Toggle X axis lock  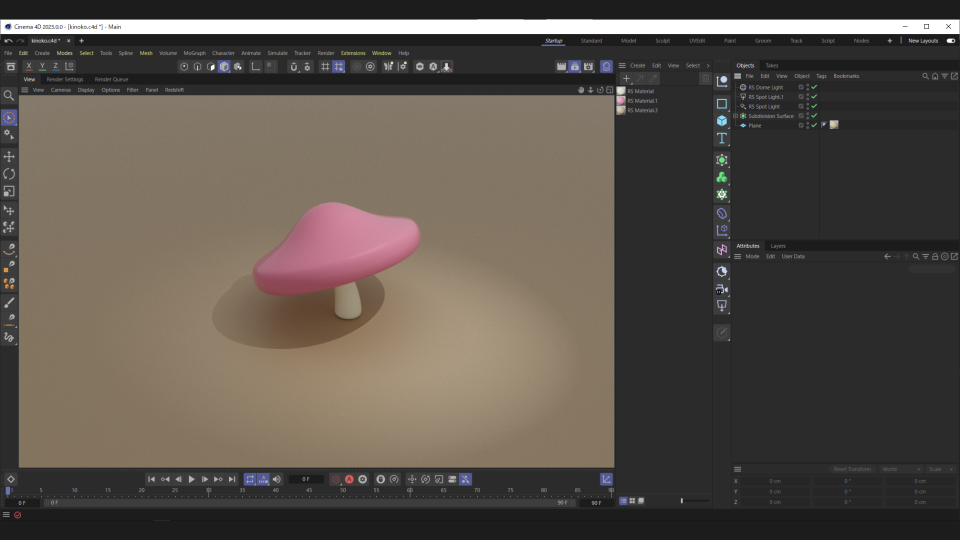tap(29, 66)
